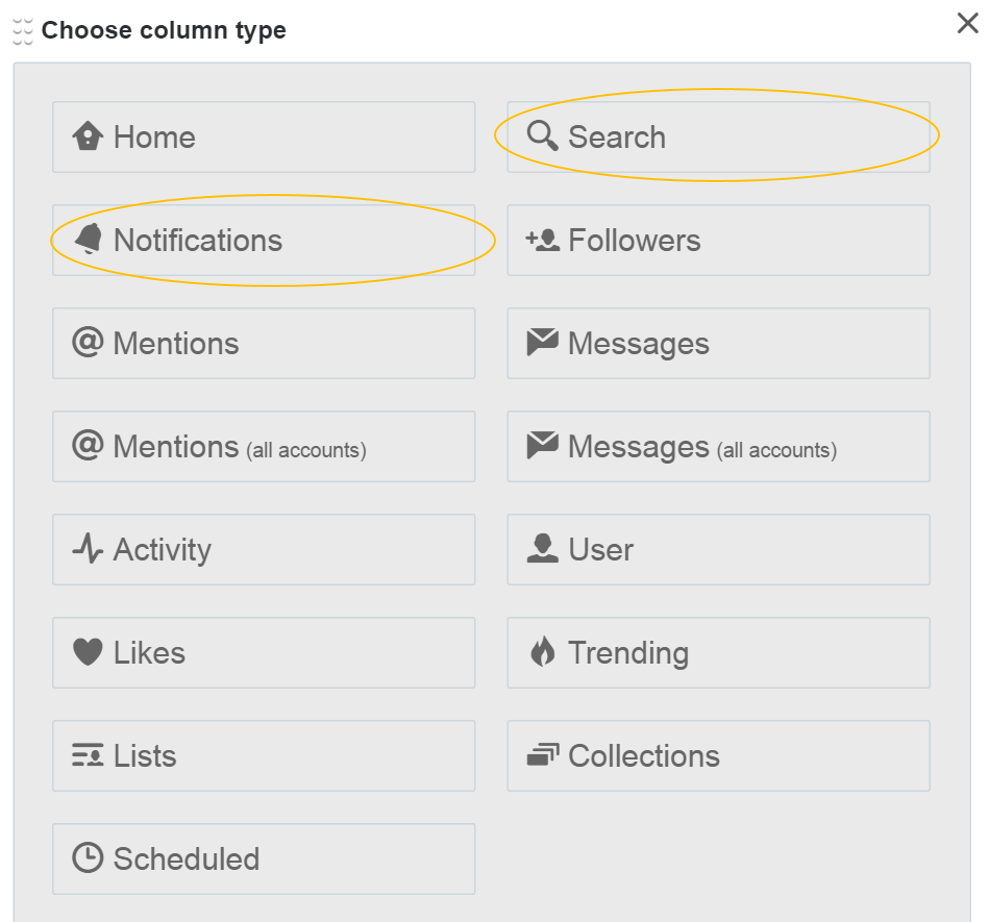Grab the dialog drag handle dots
Screen dimensions: 989x922
point(23,31)
